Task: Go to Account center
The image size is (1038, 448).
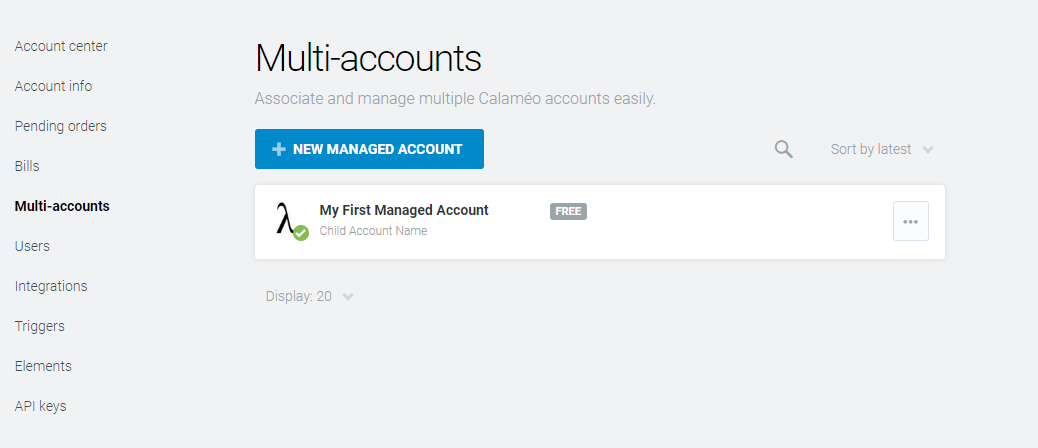Action: click(61, 46)
